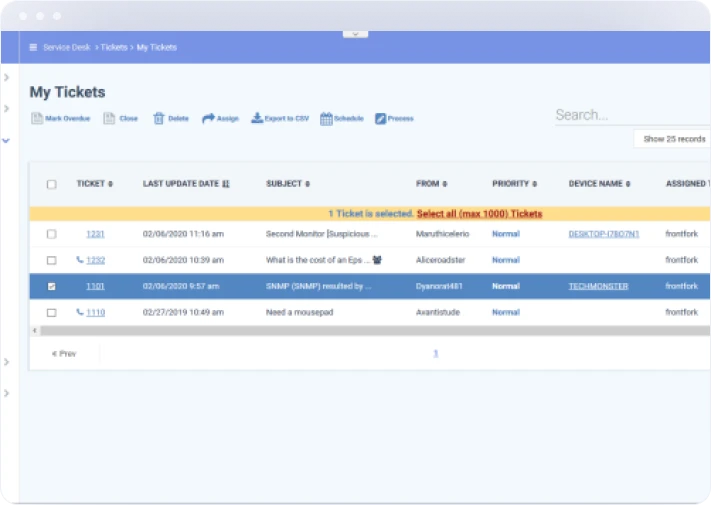Click the Close ticket icon
The image size is (711, 505).
[x=109, y=119]
